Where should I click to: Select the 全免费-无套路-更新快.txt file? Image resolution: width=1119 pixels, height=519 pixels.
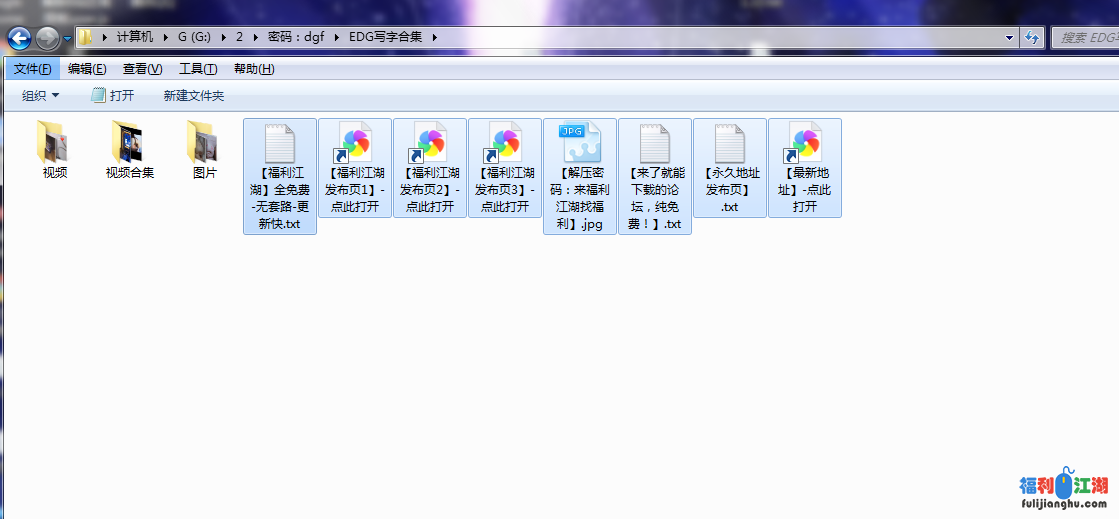280,146
